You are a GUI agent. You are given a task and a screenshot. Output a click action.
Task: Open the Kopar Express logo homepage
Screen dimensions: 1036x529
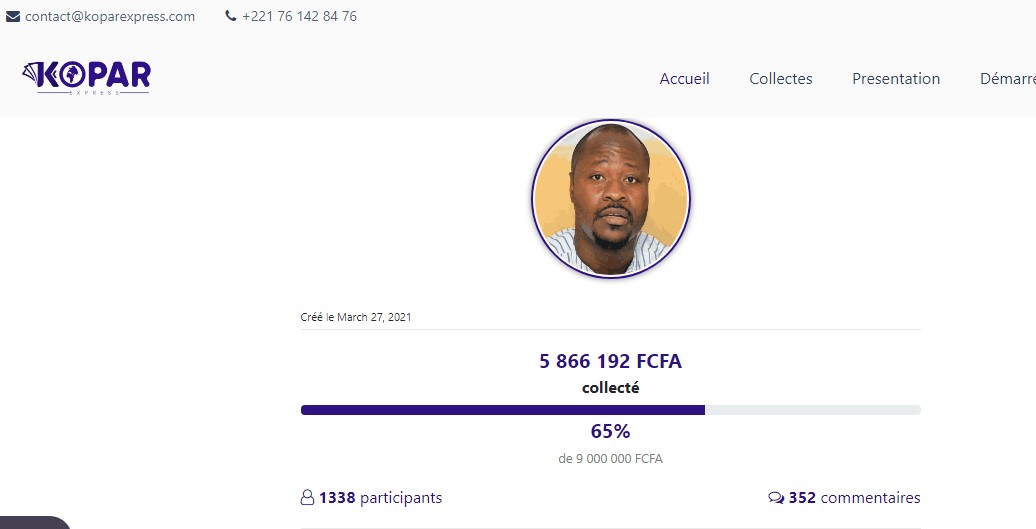tap(86, 77)
